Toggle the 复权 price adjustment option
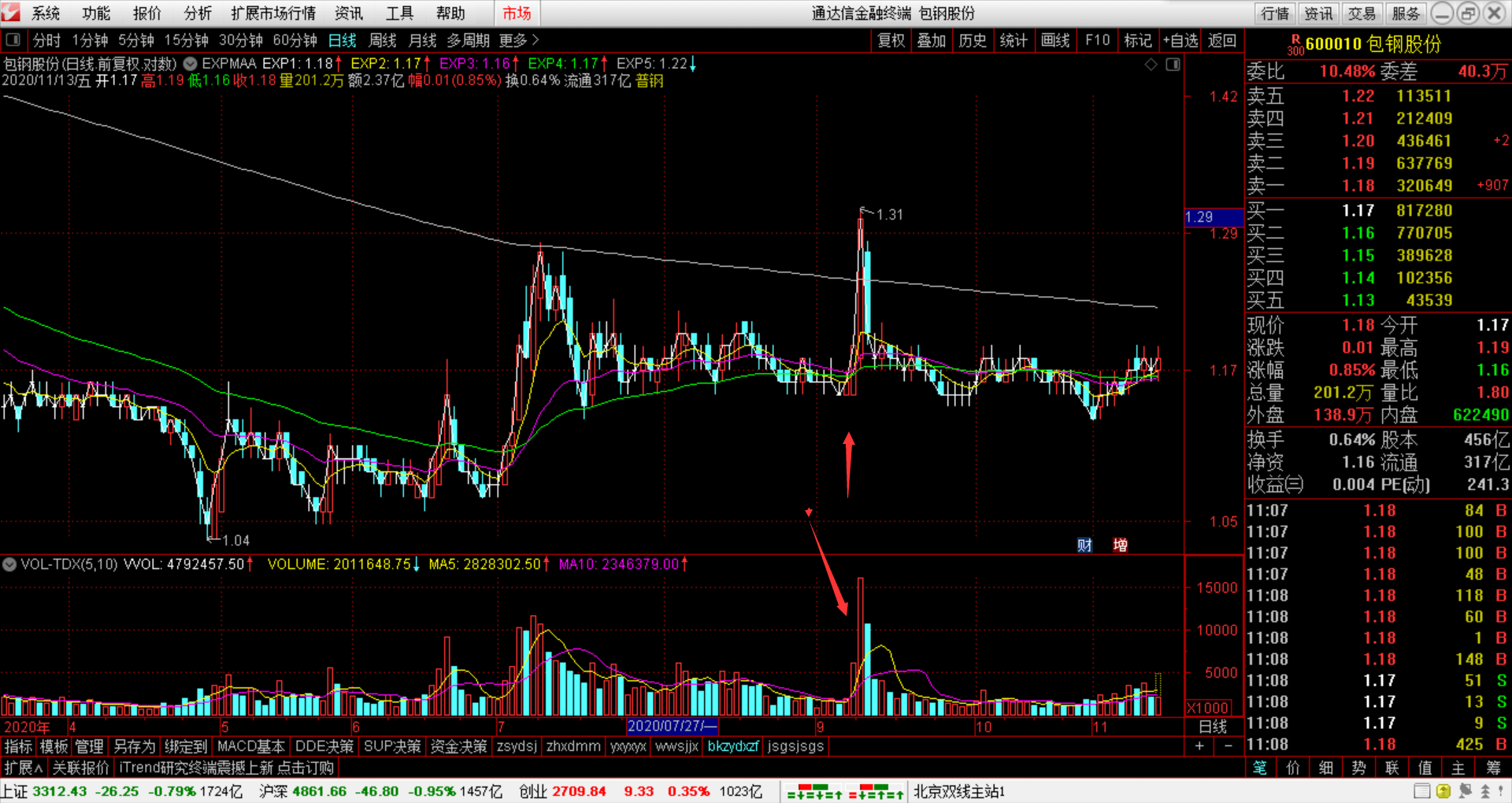Viewport: 1512px width, 803px height. (891, 40)
